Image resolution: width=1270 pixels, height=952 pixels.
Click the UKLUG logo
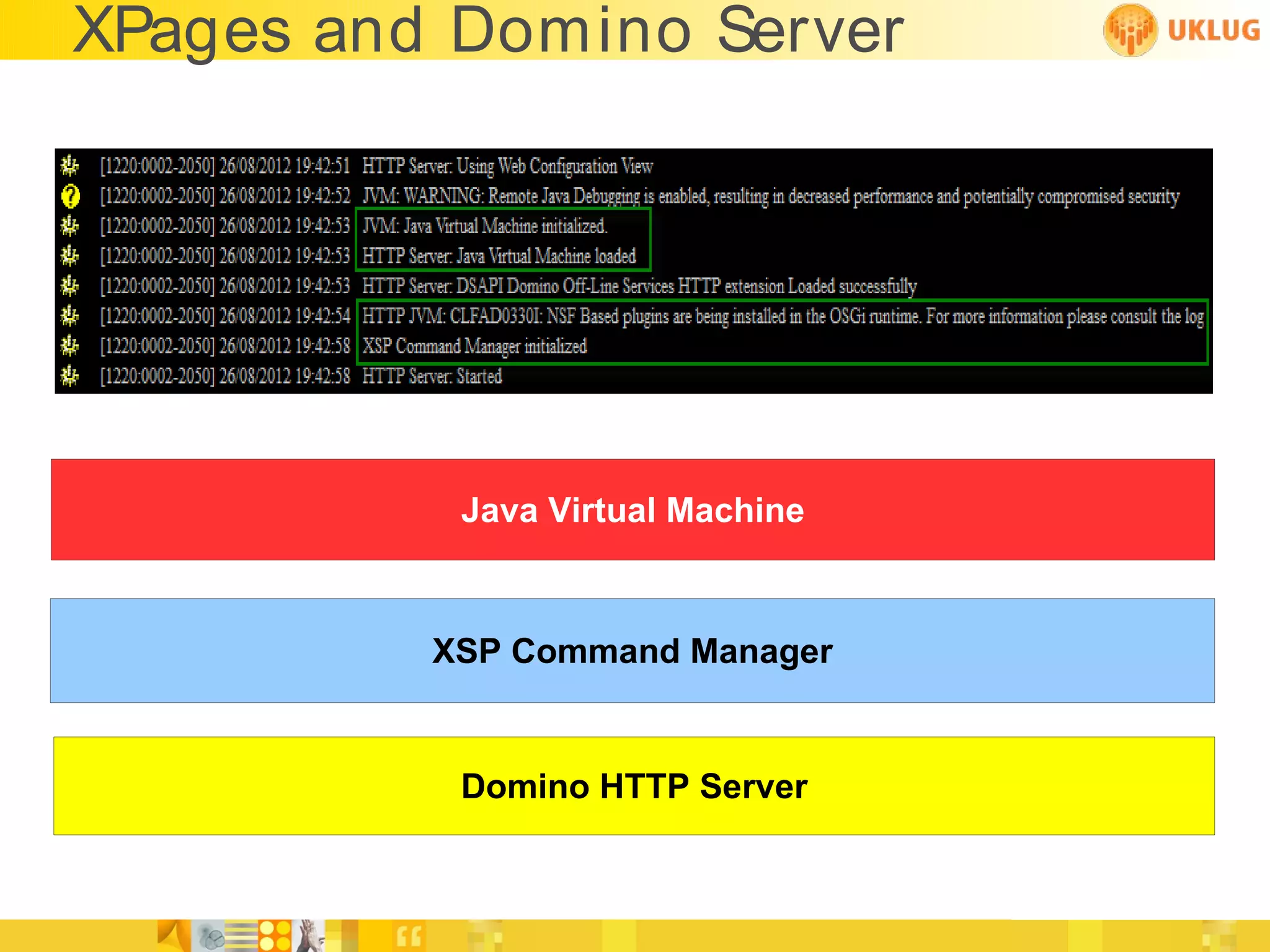click(1182, 30)
